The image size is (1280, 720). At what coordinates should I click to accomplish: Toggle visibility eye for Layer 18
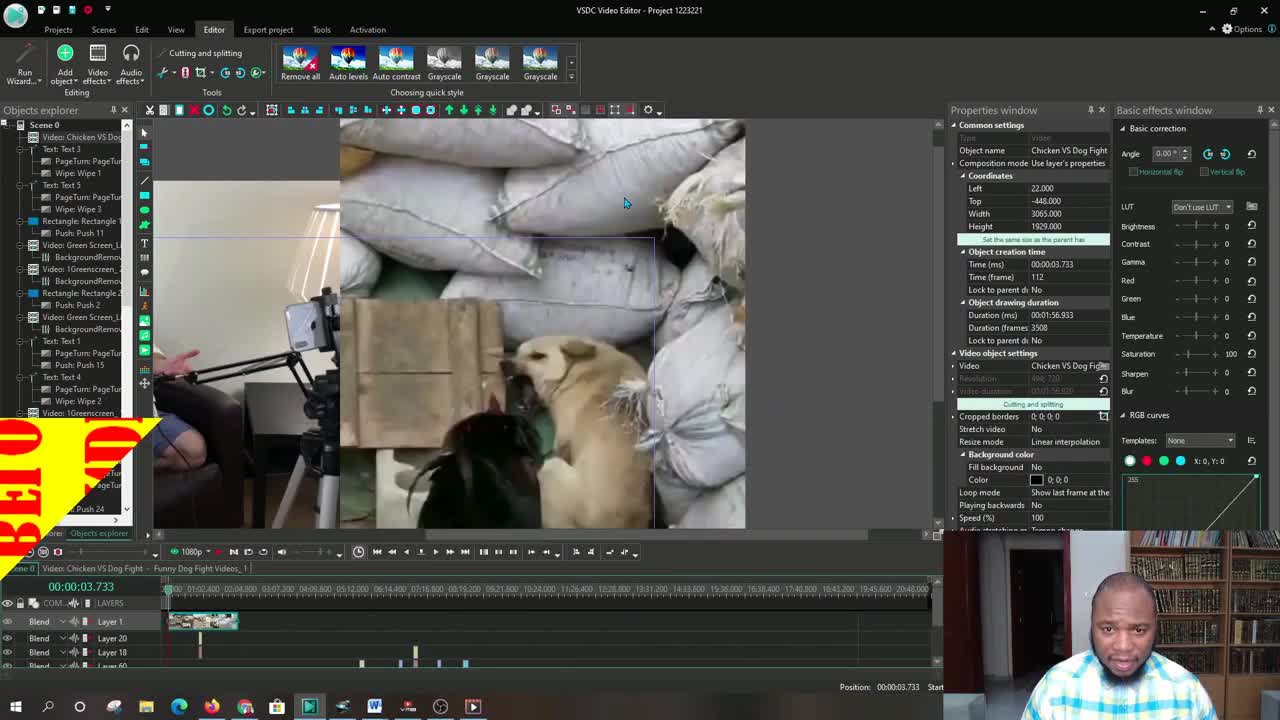(x=7, y=652)
